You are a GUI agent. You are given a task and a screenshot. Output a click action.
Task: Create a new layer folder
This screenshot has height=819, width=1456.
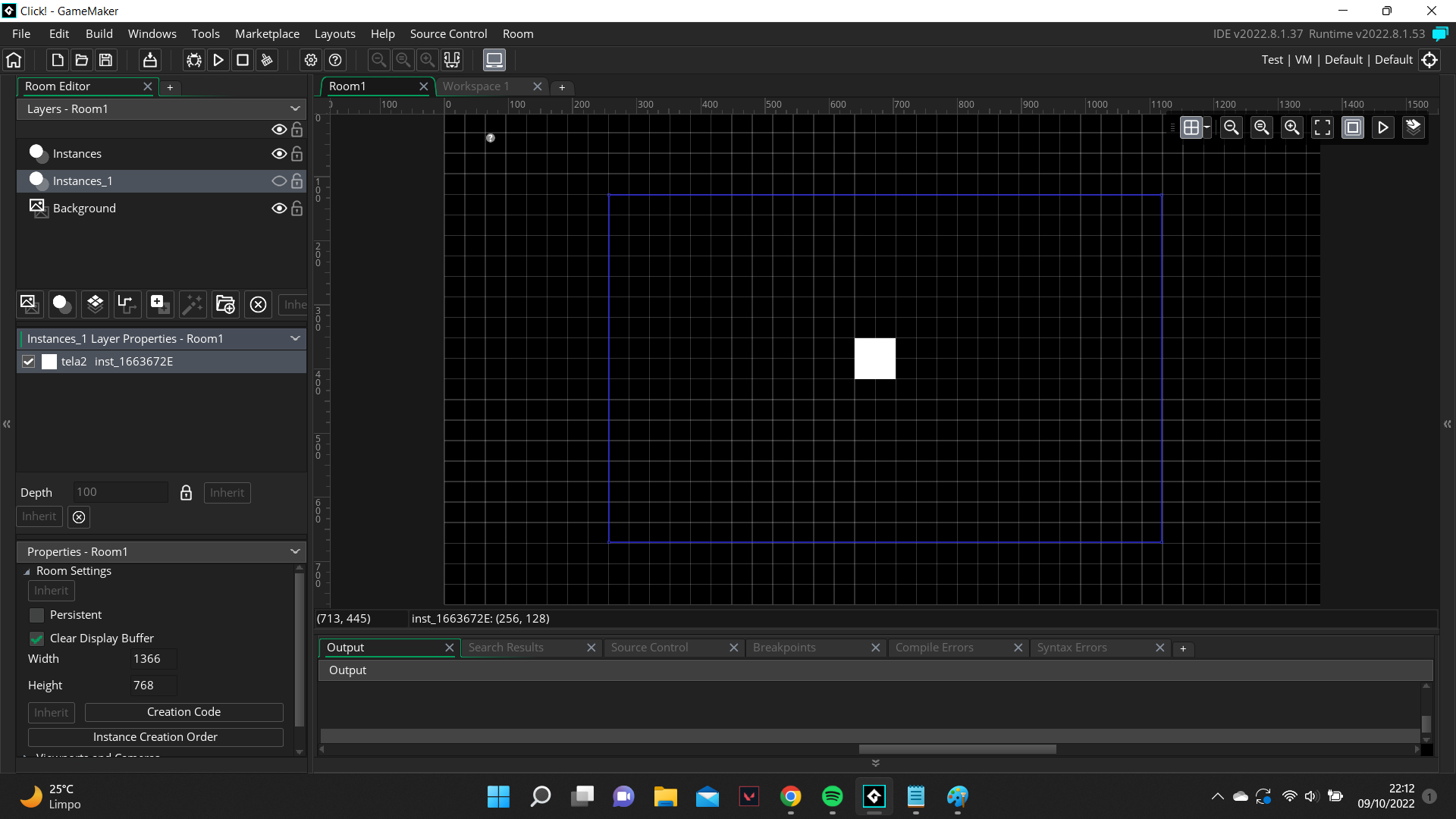225,304
